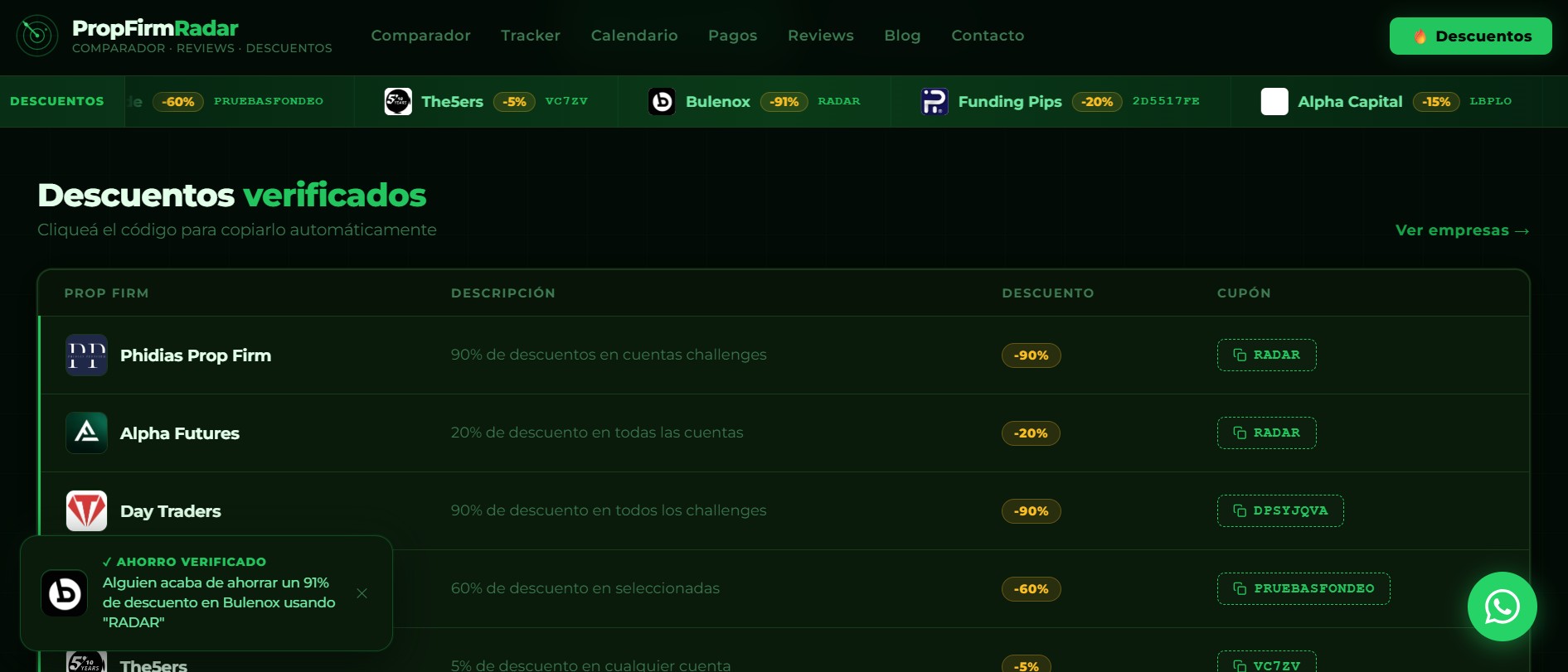The width and height of the screenshot is (1568, 672).
Task: Click the "Phidias Prop Firm" row name
Action: point(196,355)
